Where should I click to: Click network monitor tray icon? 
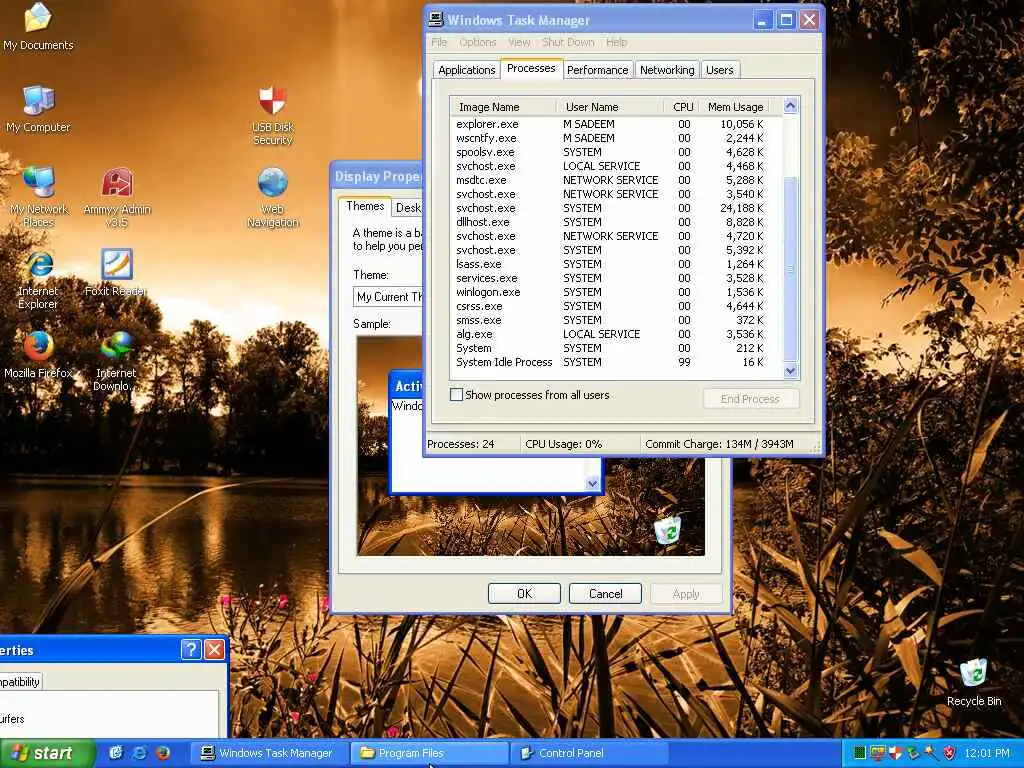[877, 753]
